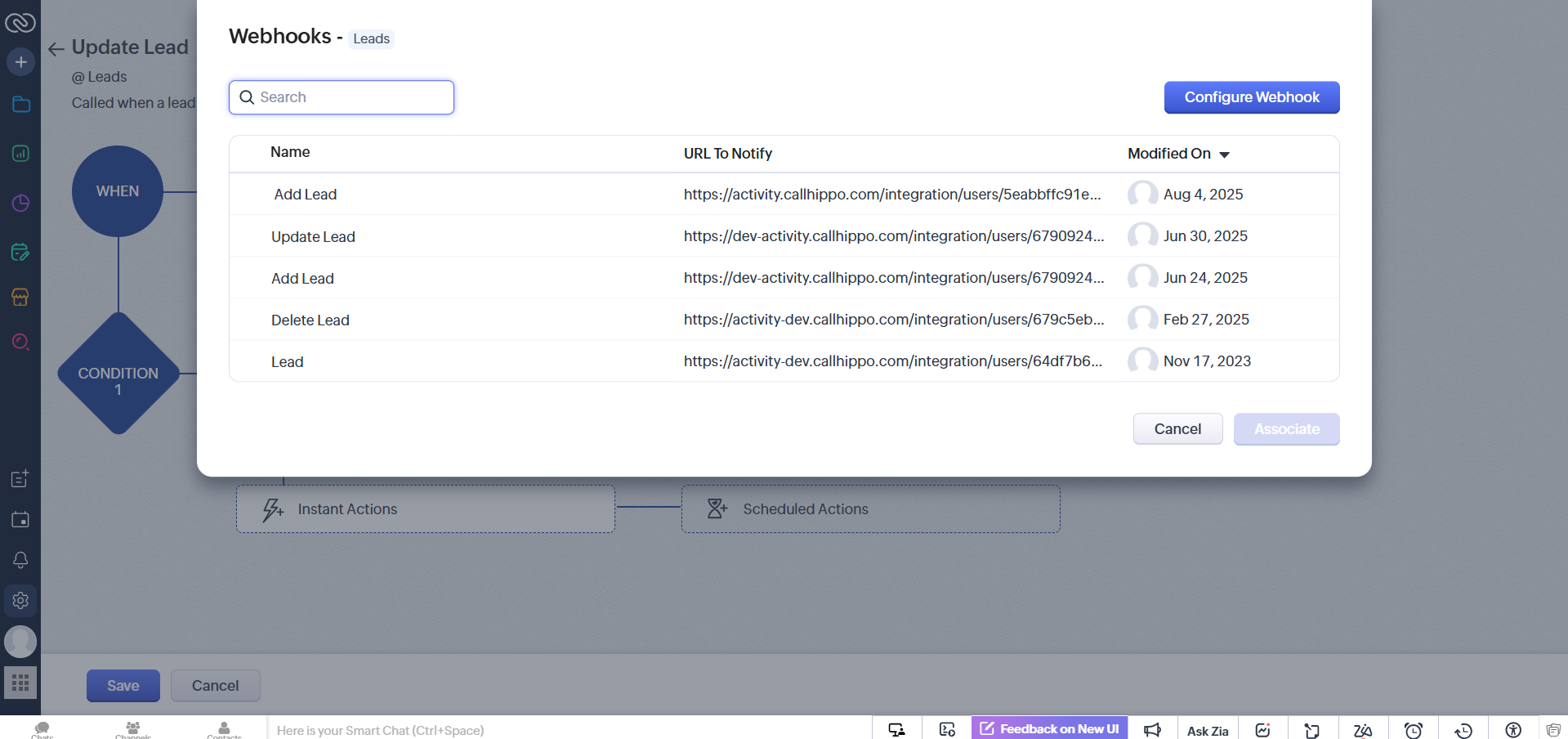Click the Smart Chat input box
This screenshot has height=739, width=1568.
(569, 730)
